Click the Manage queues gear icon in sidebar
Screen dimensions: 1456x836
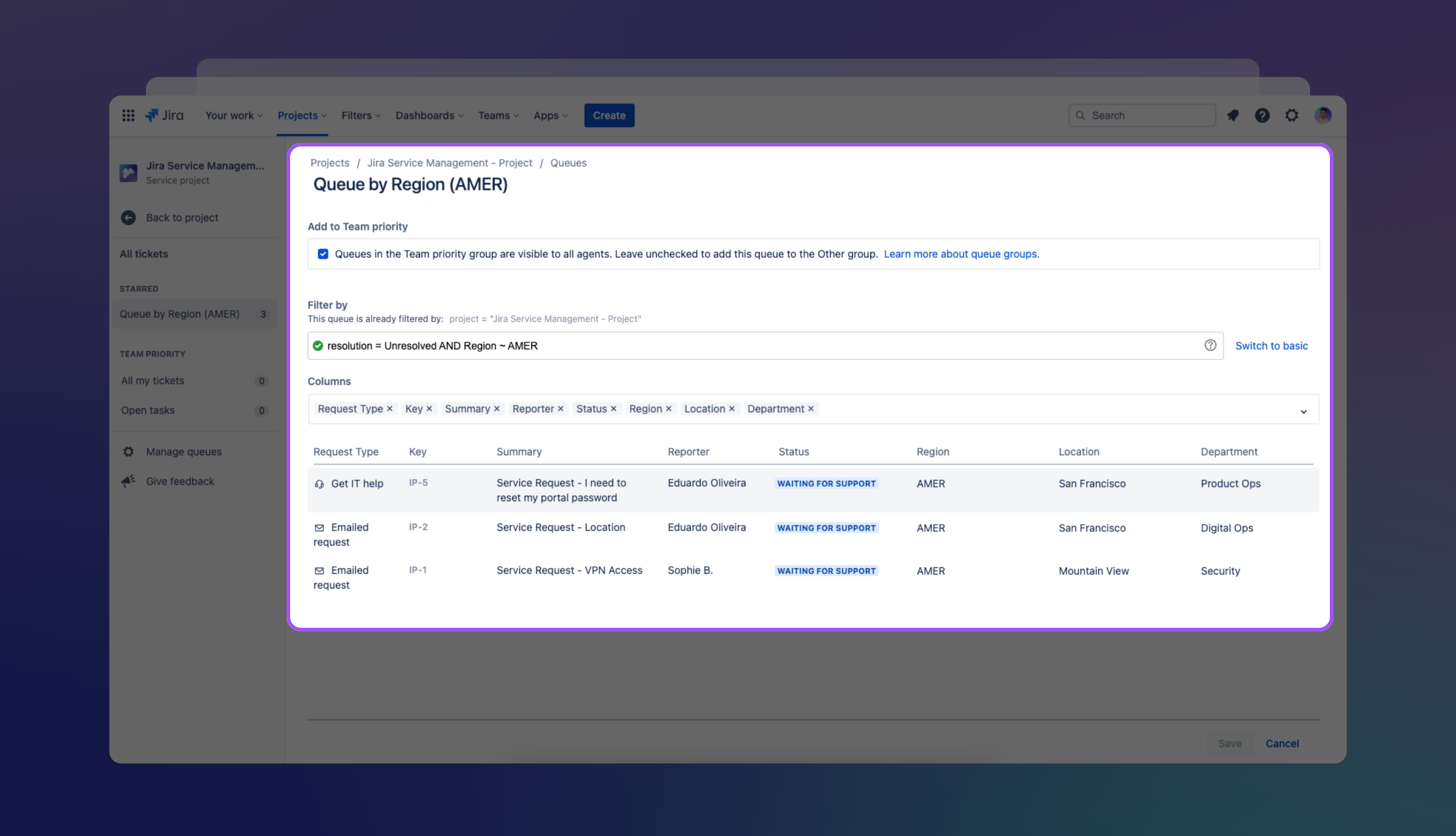click(x=128, y=451)
